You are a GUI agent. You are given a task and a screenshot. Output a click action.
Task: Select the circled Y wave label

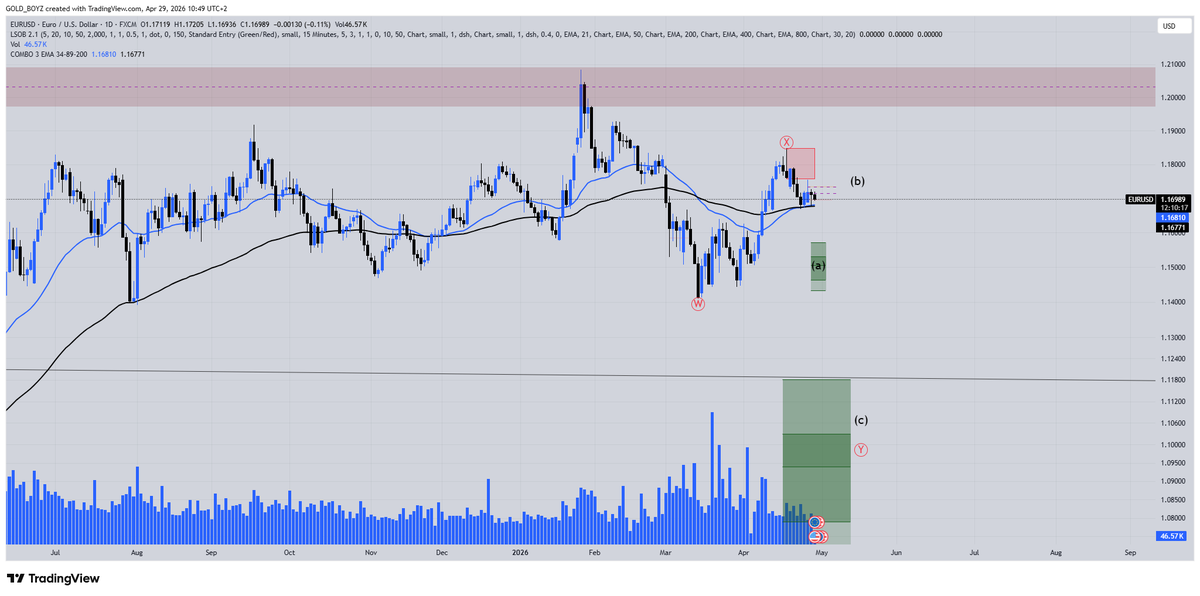coord(861,450)
